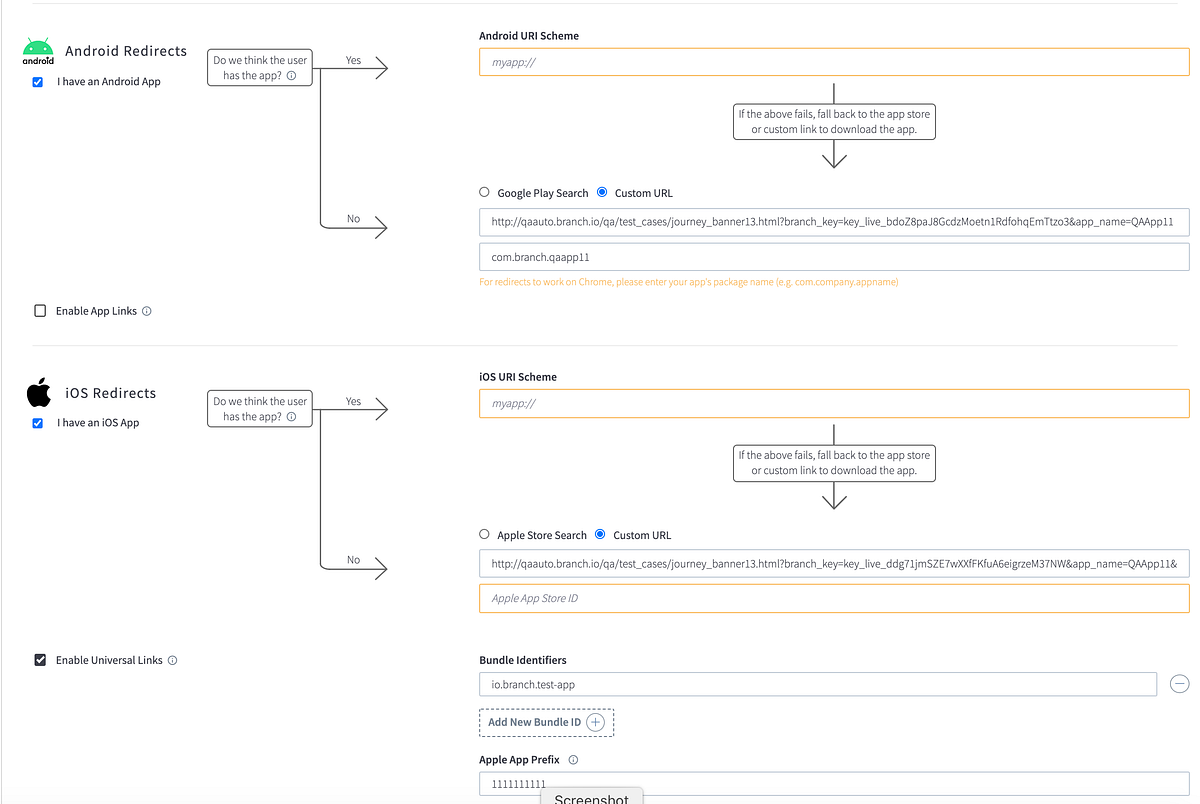Click the Add New Bundle ID button

point(546,721)
